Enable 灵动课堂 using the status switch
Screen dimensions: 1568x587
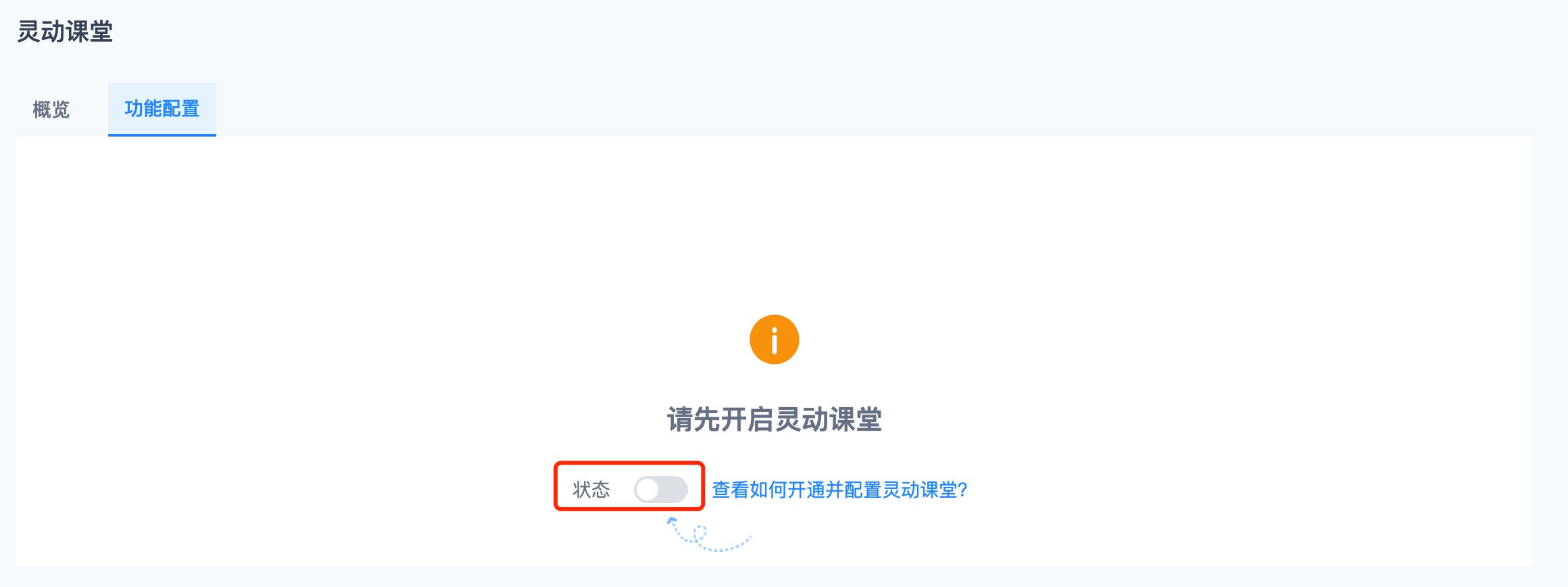(x=661, y=489)
